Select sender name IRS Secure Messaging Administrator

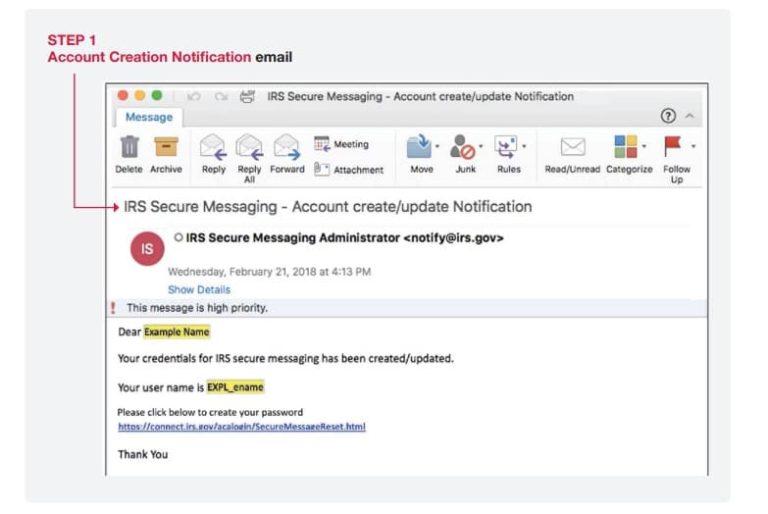[x=293, y=238]
